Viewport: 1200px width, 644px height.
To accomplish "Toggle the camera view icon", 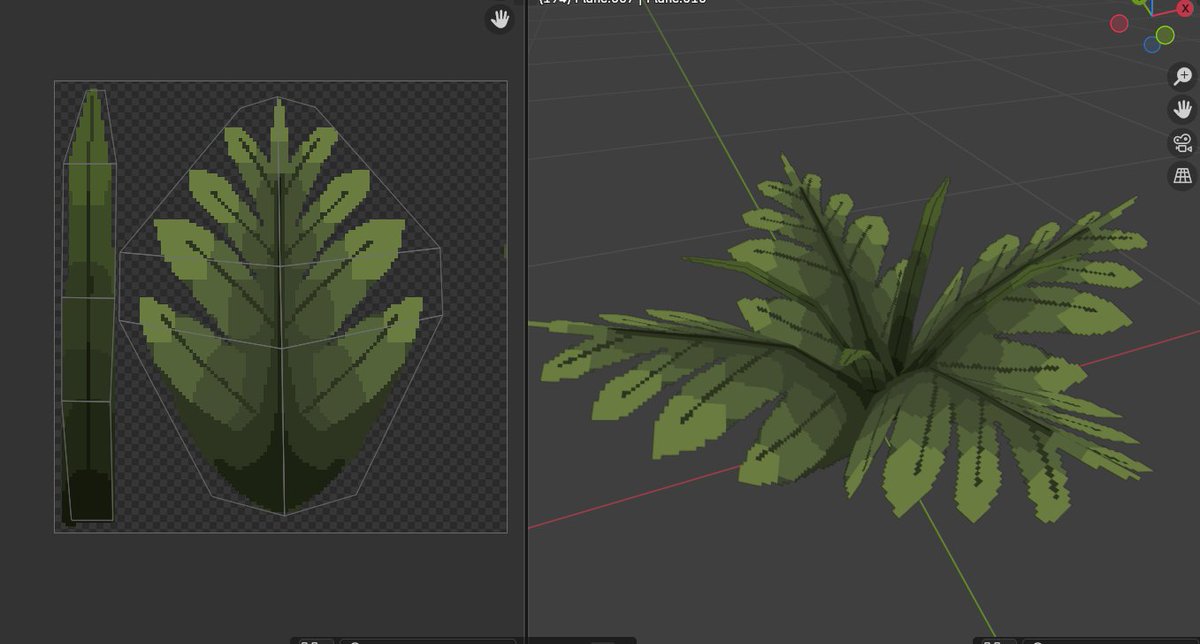I will [1183, 142].
